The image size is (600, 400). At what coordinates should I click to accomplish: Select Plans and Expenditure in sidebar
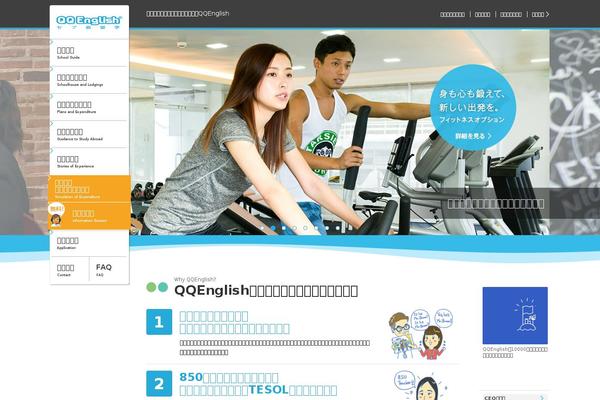point(89,108)
